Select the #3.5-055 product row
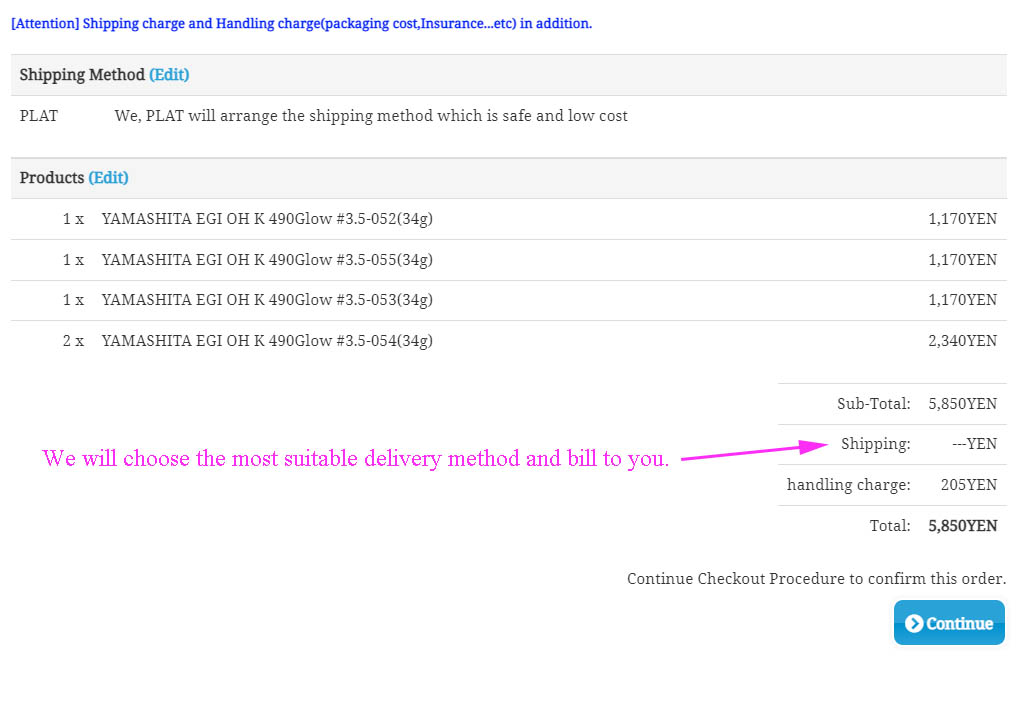This screenshot has width=1026, height=708. click(x=267, y=260)
